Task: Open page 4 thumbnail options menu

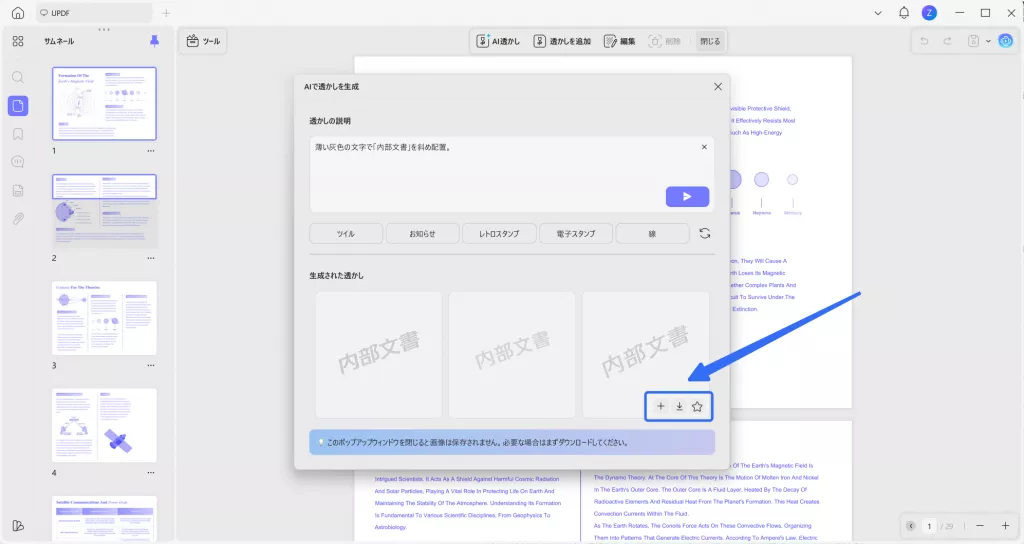Action: (x=151, y=473)
